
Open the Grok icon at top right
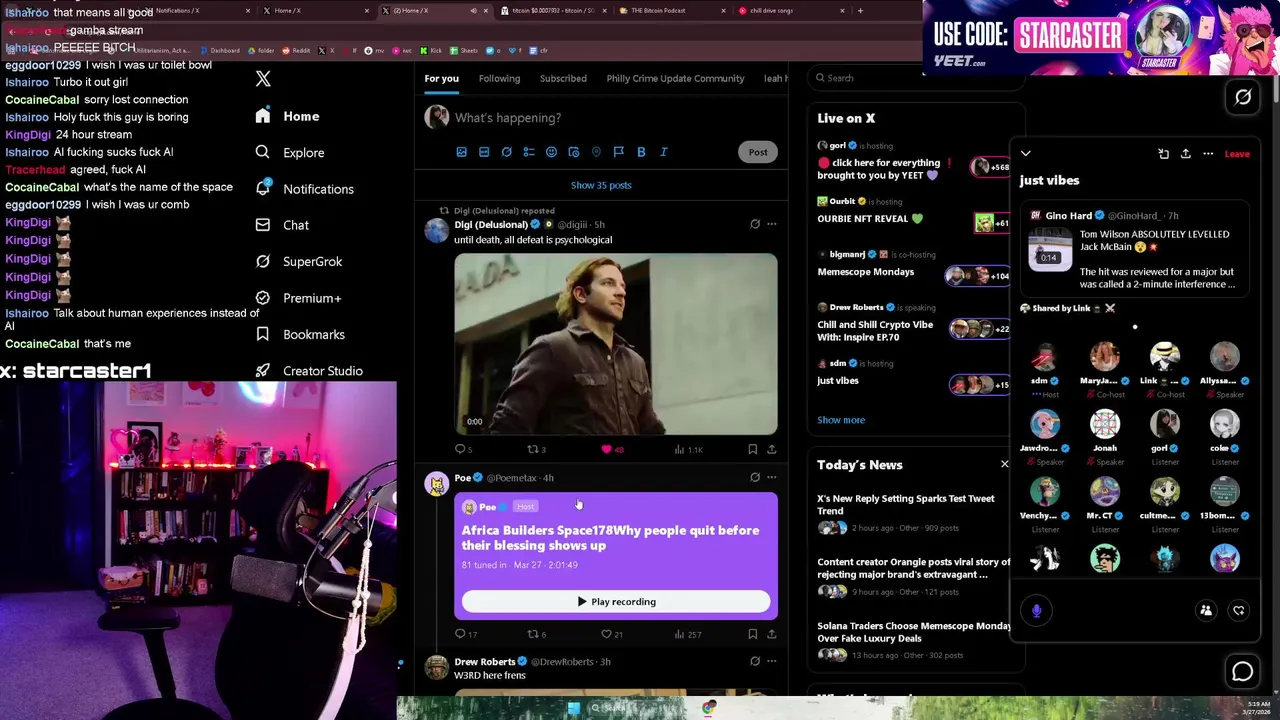[x=1243, y=97]
